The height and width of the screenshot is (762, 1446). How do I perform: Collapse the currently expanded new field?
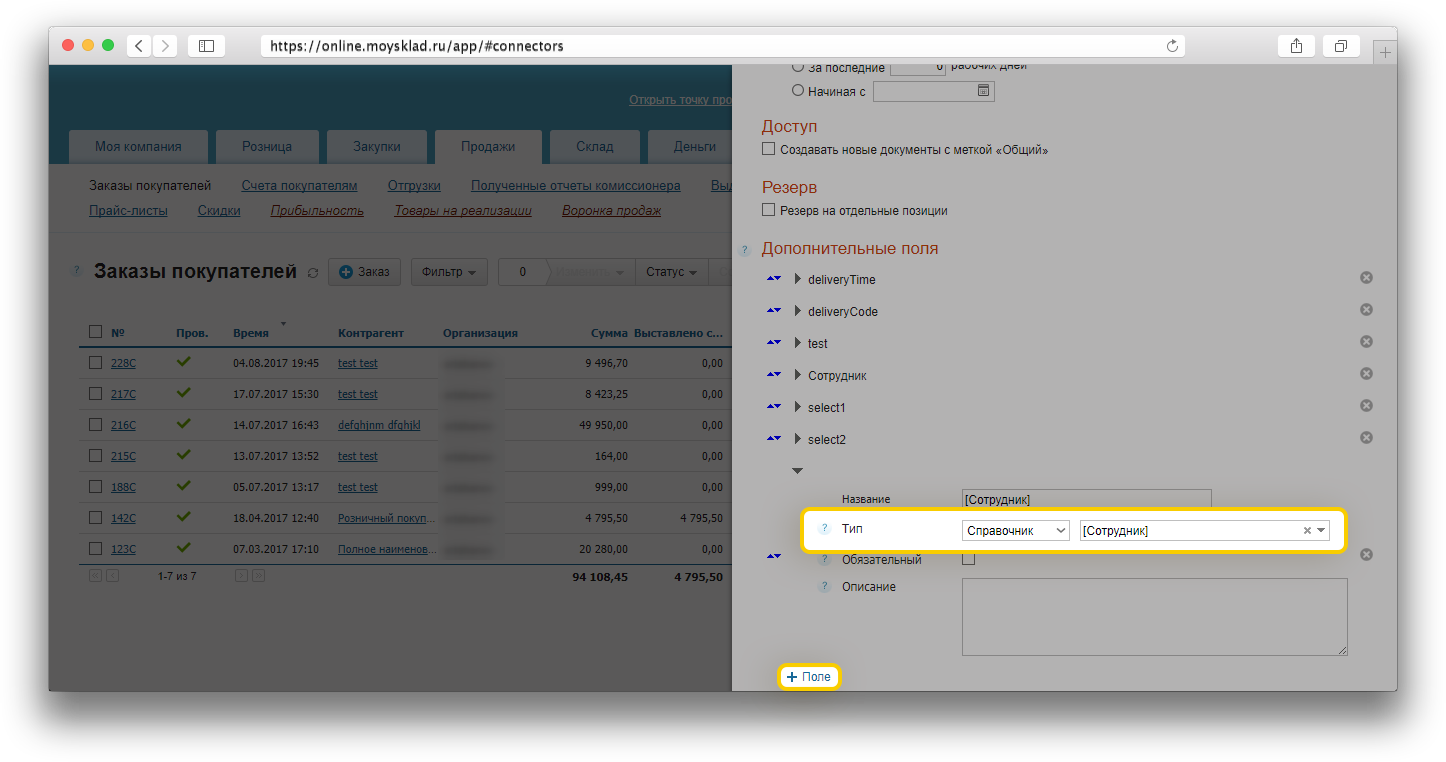click(797, 470)
